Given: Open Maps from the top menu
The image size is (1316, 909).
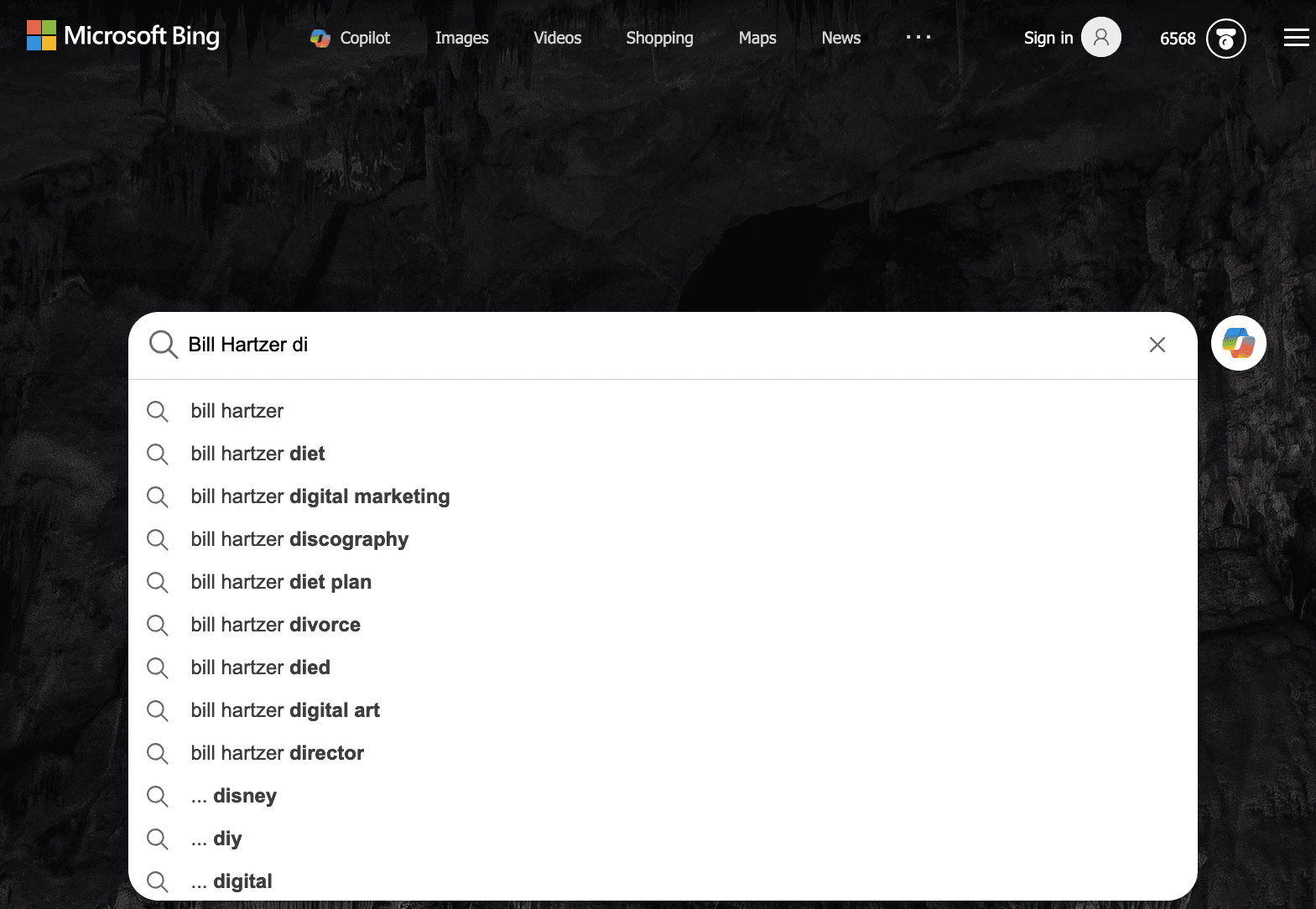Looking at the screenshot, I should (757, 38).
